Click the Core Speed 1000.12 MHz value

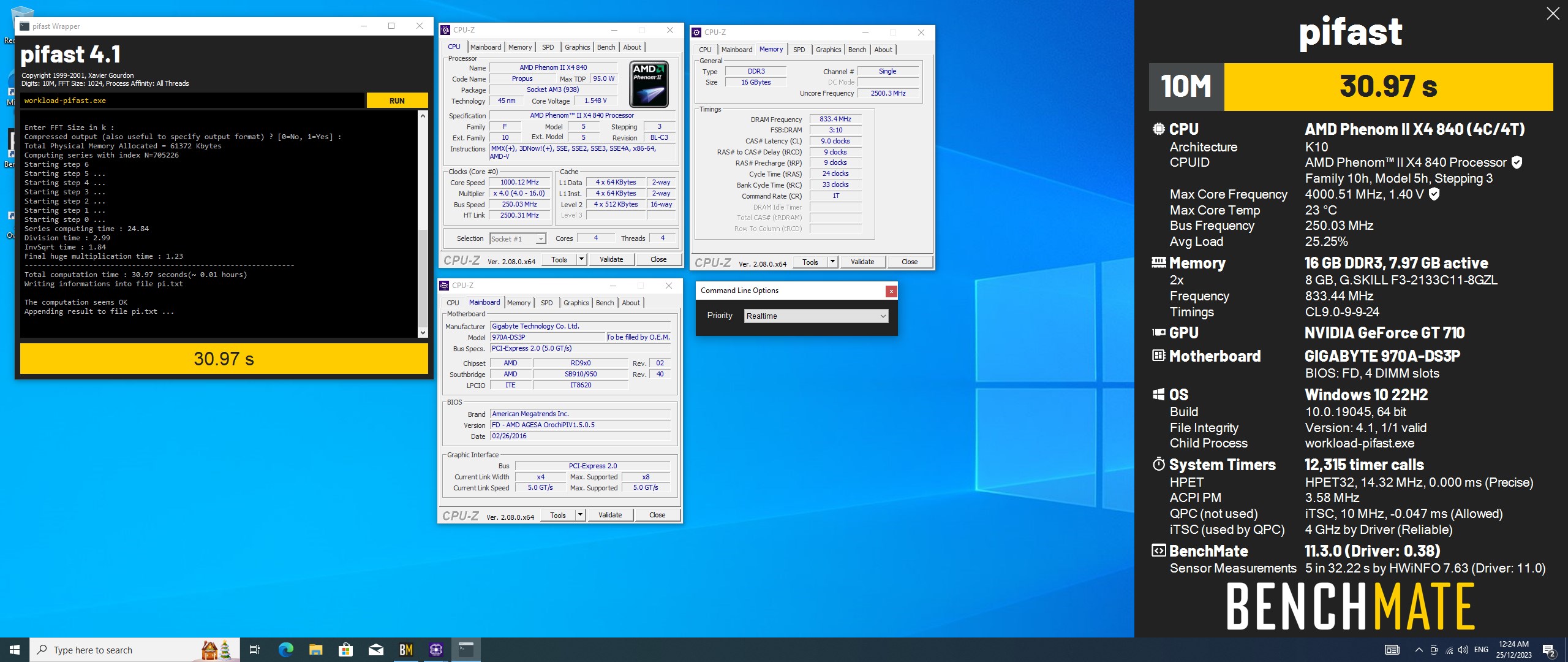(x=519, y=182)
